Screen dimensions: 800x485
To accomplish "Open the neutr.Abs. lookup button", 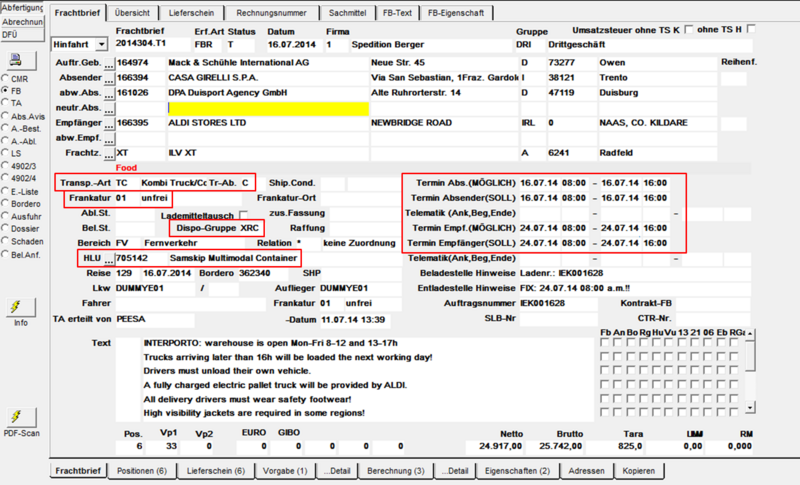I will [x=109, y=109].
